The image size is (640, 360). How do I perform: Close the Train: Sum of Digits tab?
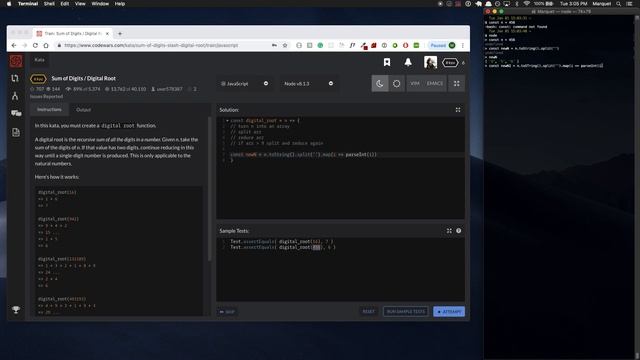pos(107,34)
